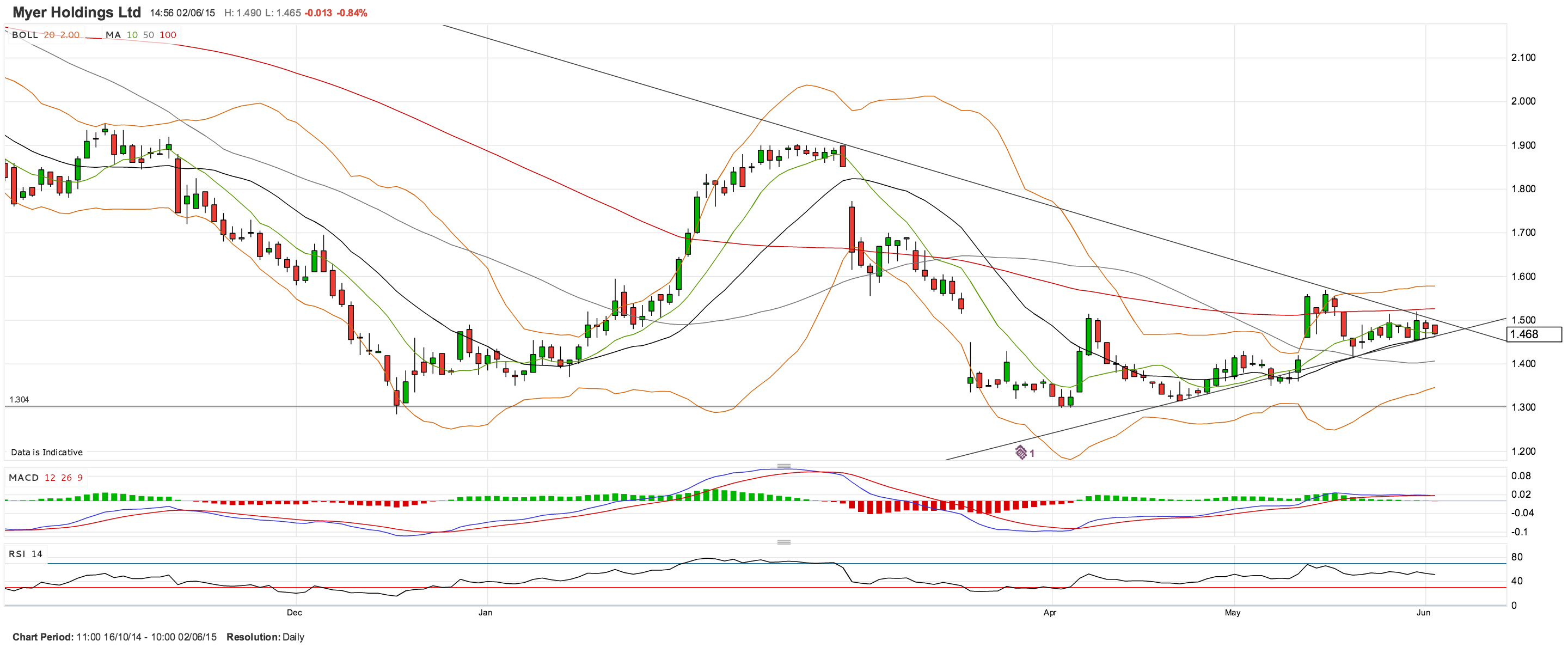Click the 2.100 price axis label

point(1523,57)
